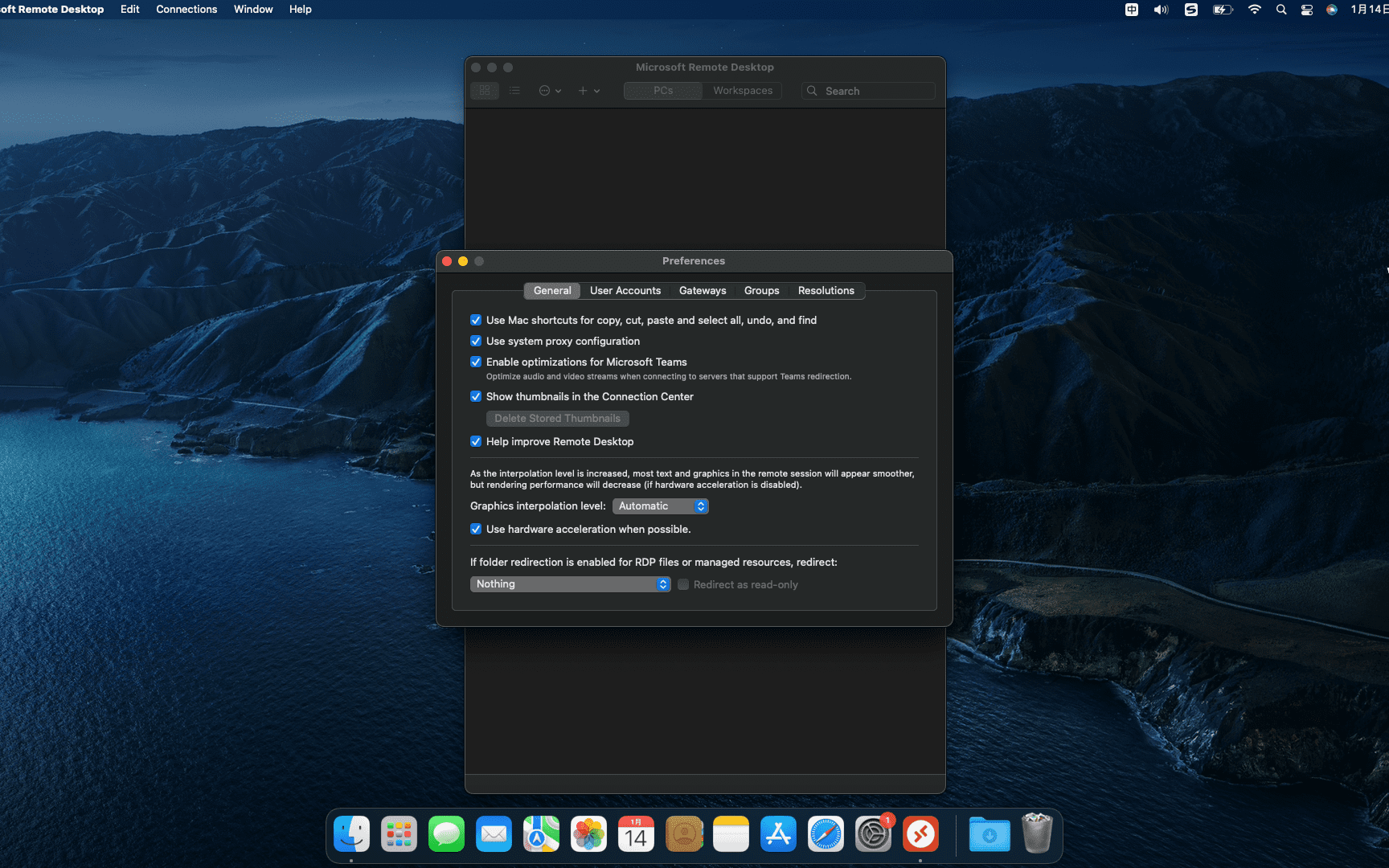Screen dimensions: 1389x868
Task: Select the Resolutions tab
Action: coord(826,290)
